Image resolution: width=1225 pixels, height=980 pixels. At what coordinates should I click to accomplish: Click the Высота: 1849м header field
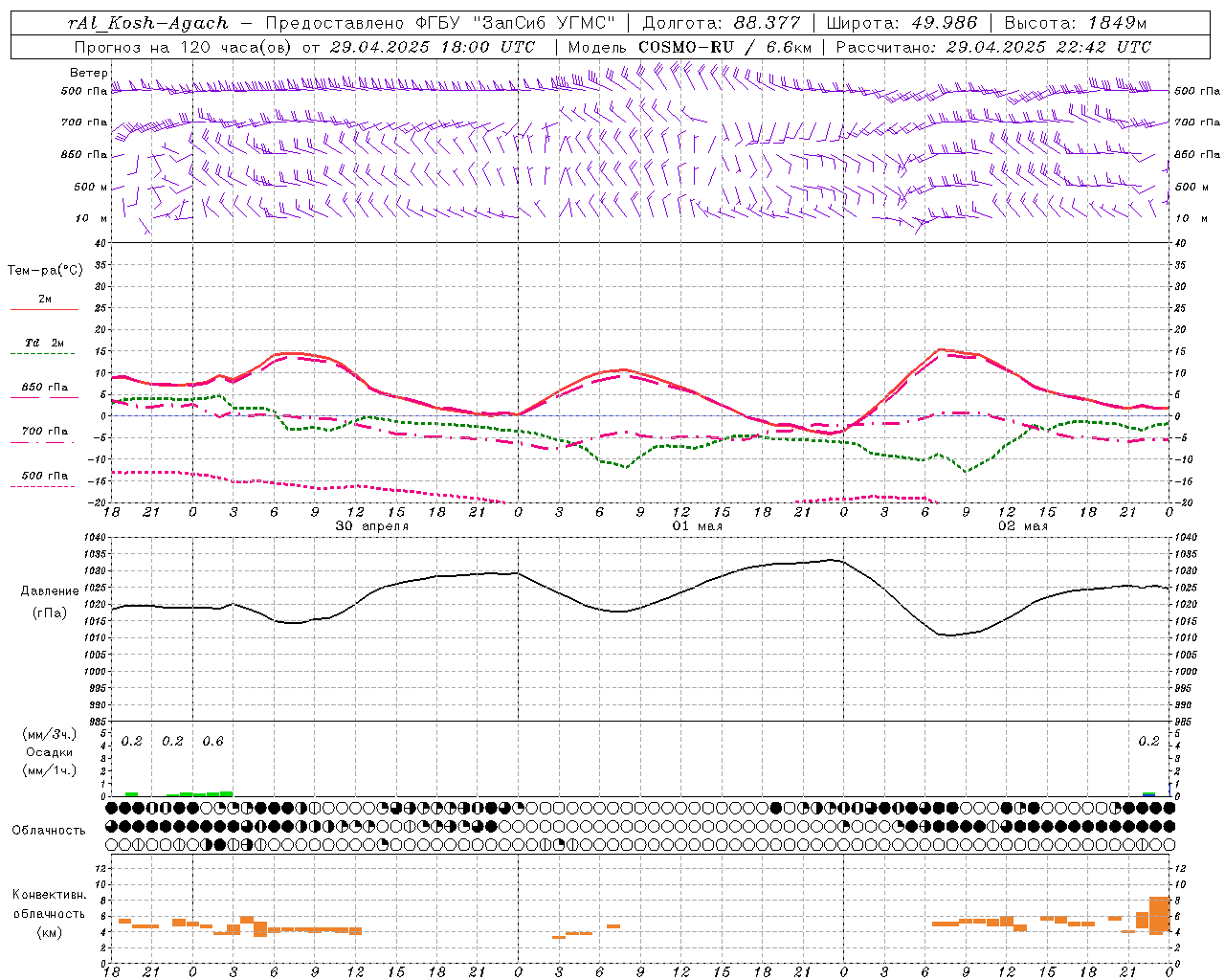(1075, 23)
